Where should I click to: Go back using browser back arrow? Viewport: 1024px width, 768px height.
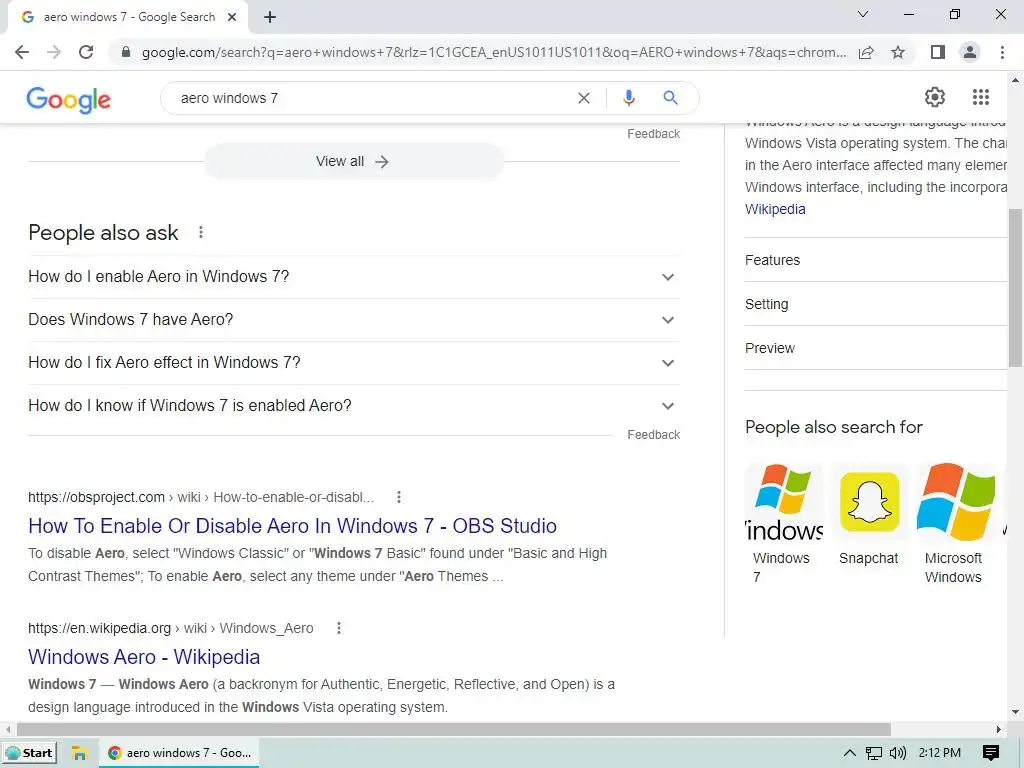(x=22, y=52)
